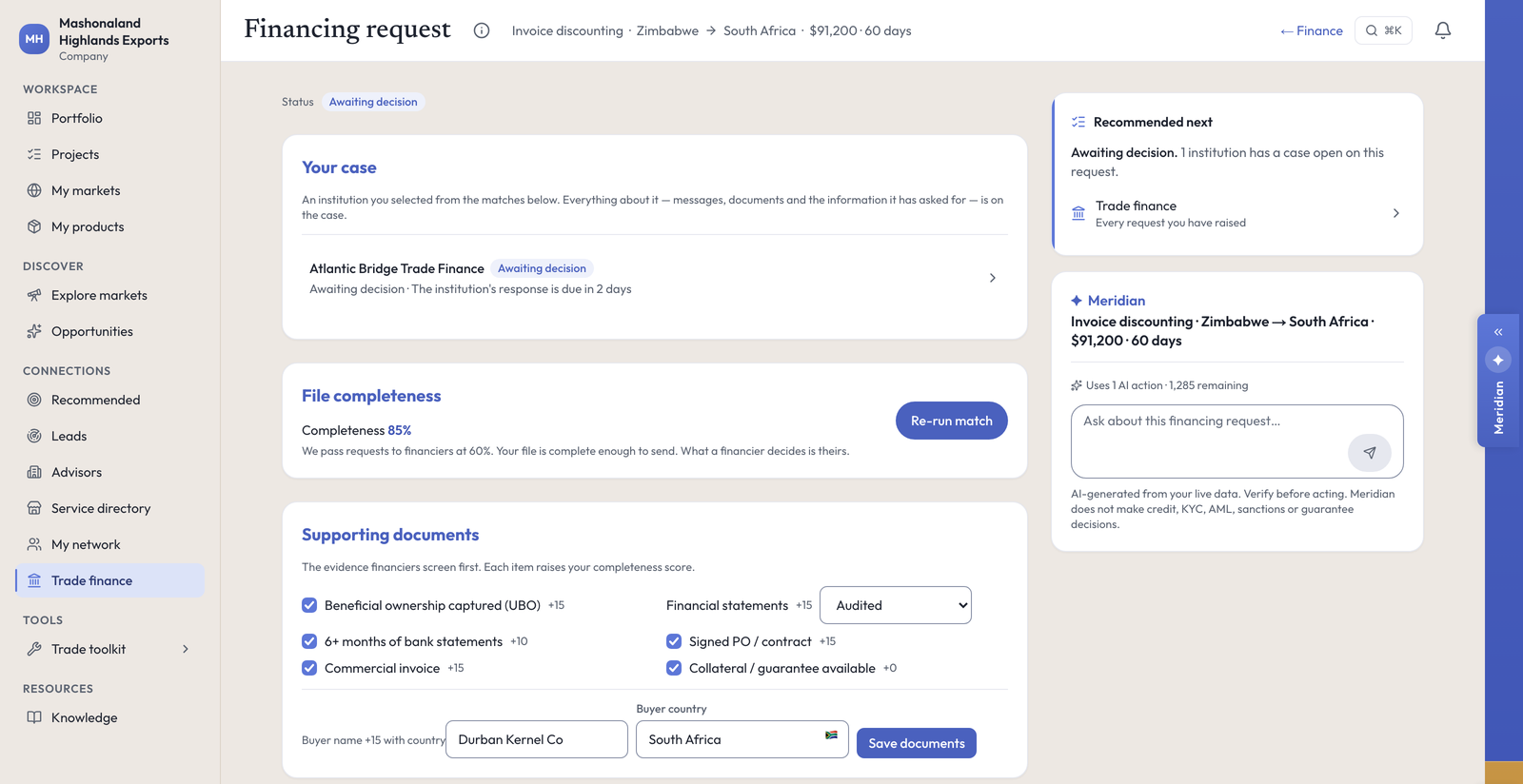Click the Portfolio grid icon in sidebar
The width and height of the screenshot is (1523, 784).
pos(34,118)
